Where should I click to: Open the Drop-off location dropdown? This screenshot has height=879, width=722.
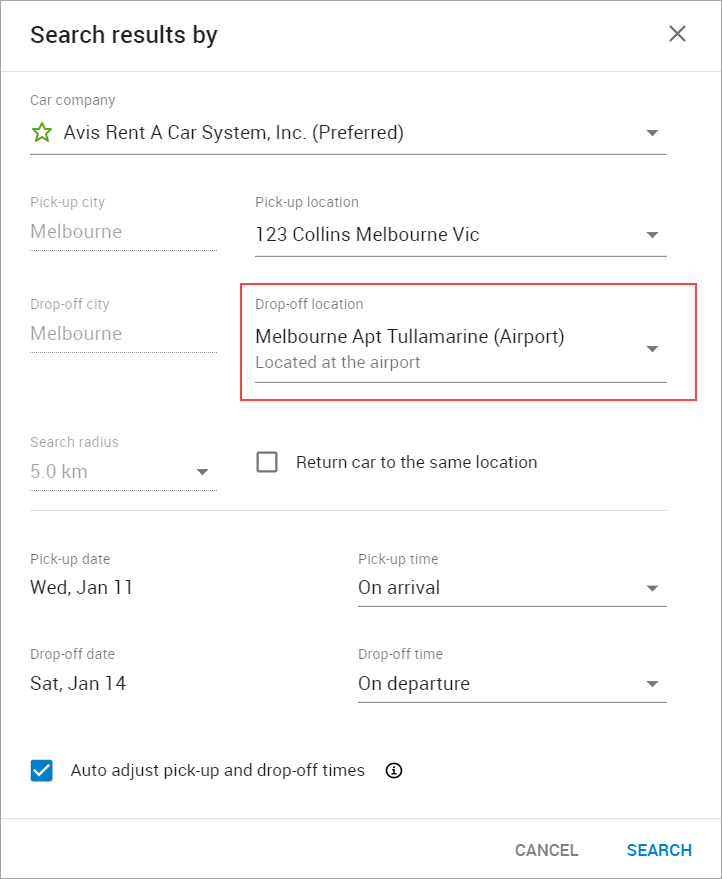[460, 348]
